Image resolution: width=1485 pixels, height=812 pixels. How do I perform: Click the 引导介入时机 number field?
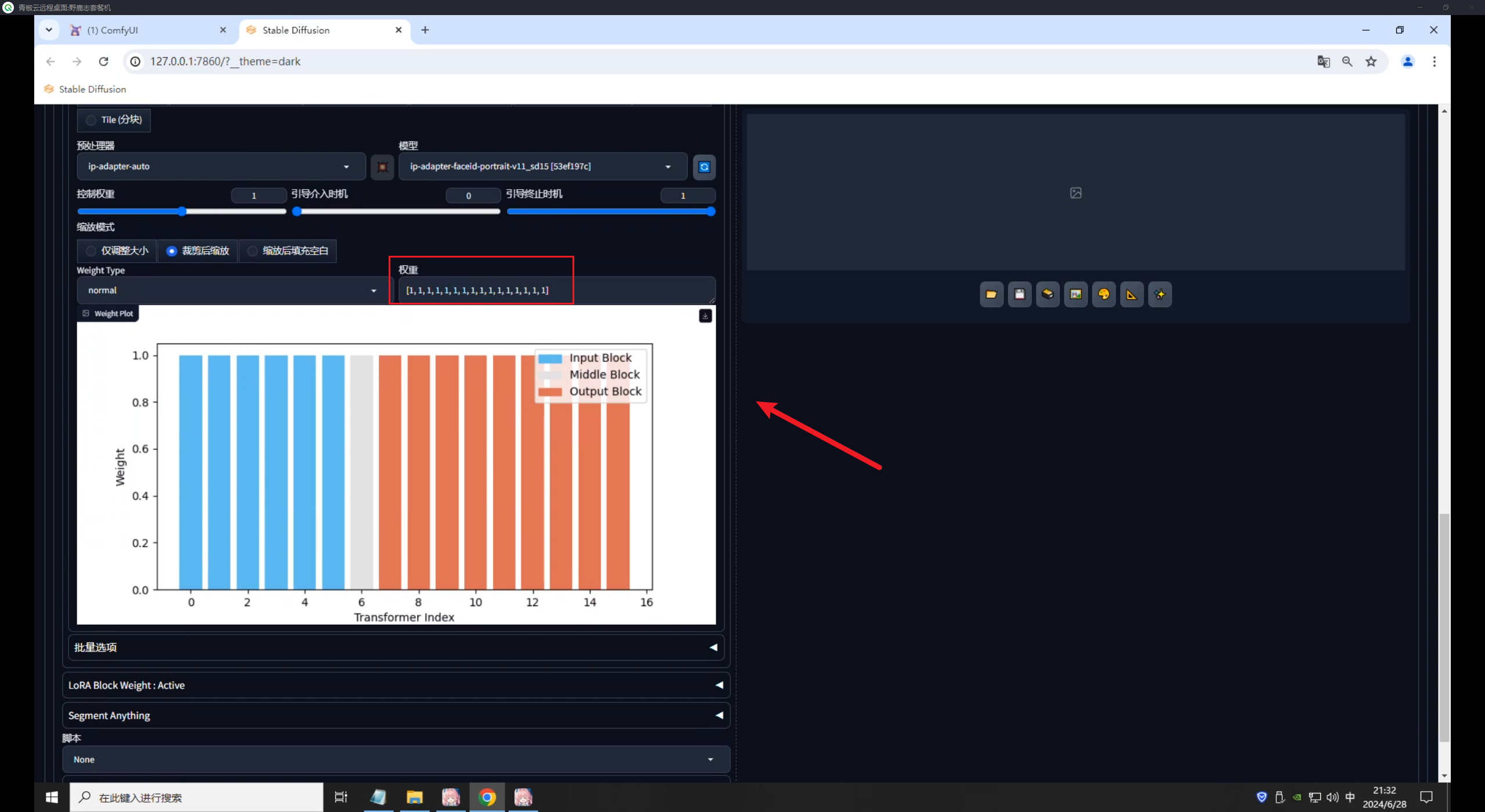pyautogui.click(x=473, y=196)
